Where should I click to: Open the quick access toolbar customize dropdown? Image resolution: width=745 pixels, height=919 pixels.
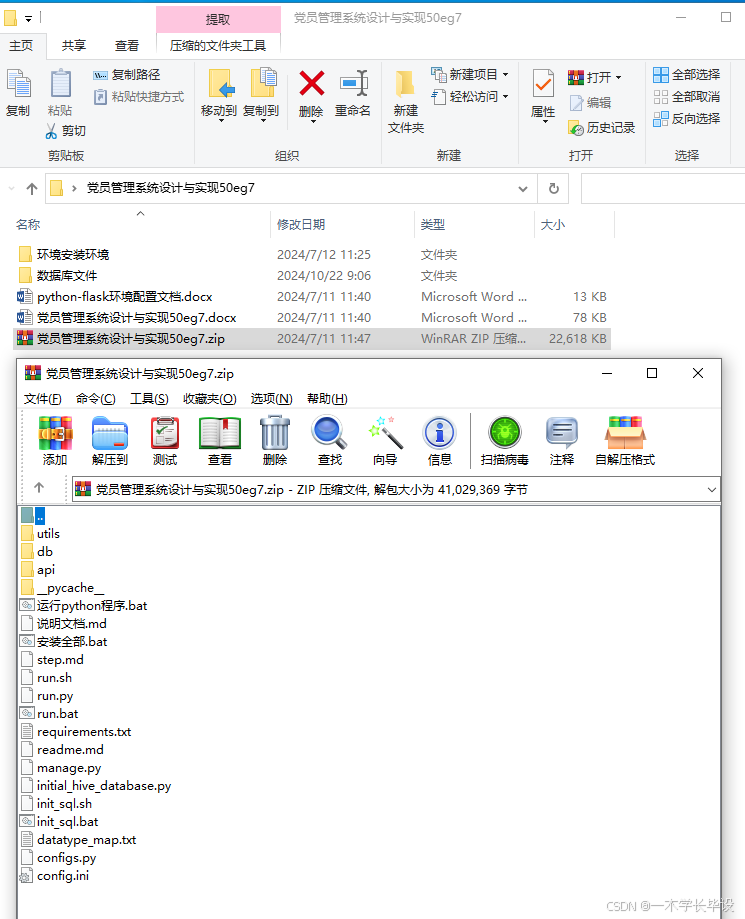tap(28, 19)
